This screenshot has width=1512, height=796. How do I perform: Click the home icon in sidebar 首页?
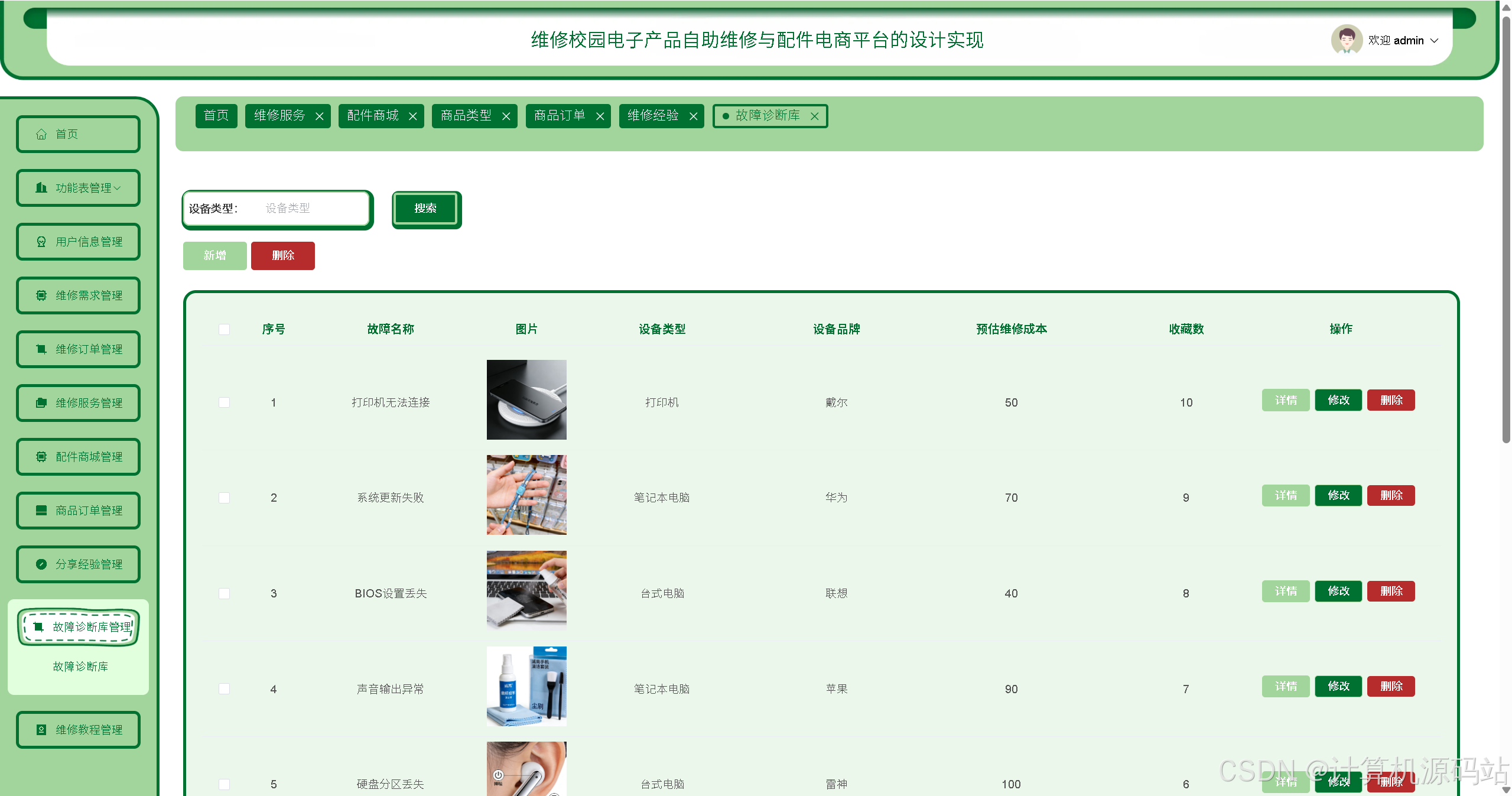click(41, 134)
